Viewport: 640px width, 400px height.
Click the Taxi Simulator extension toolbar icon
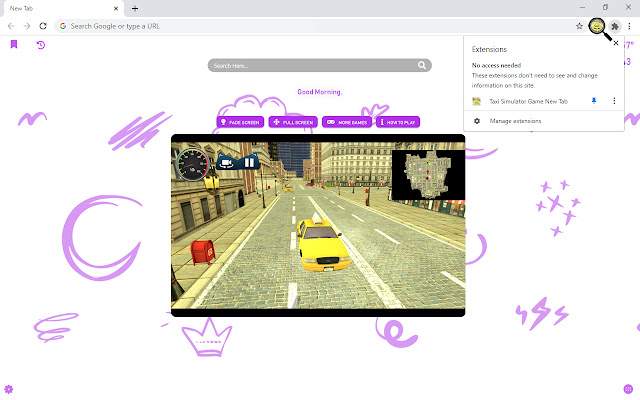(x=597, y=27)
